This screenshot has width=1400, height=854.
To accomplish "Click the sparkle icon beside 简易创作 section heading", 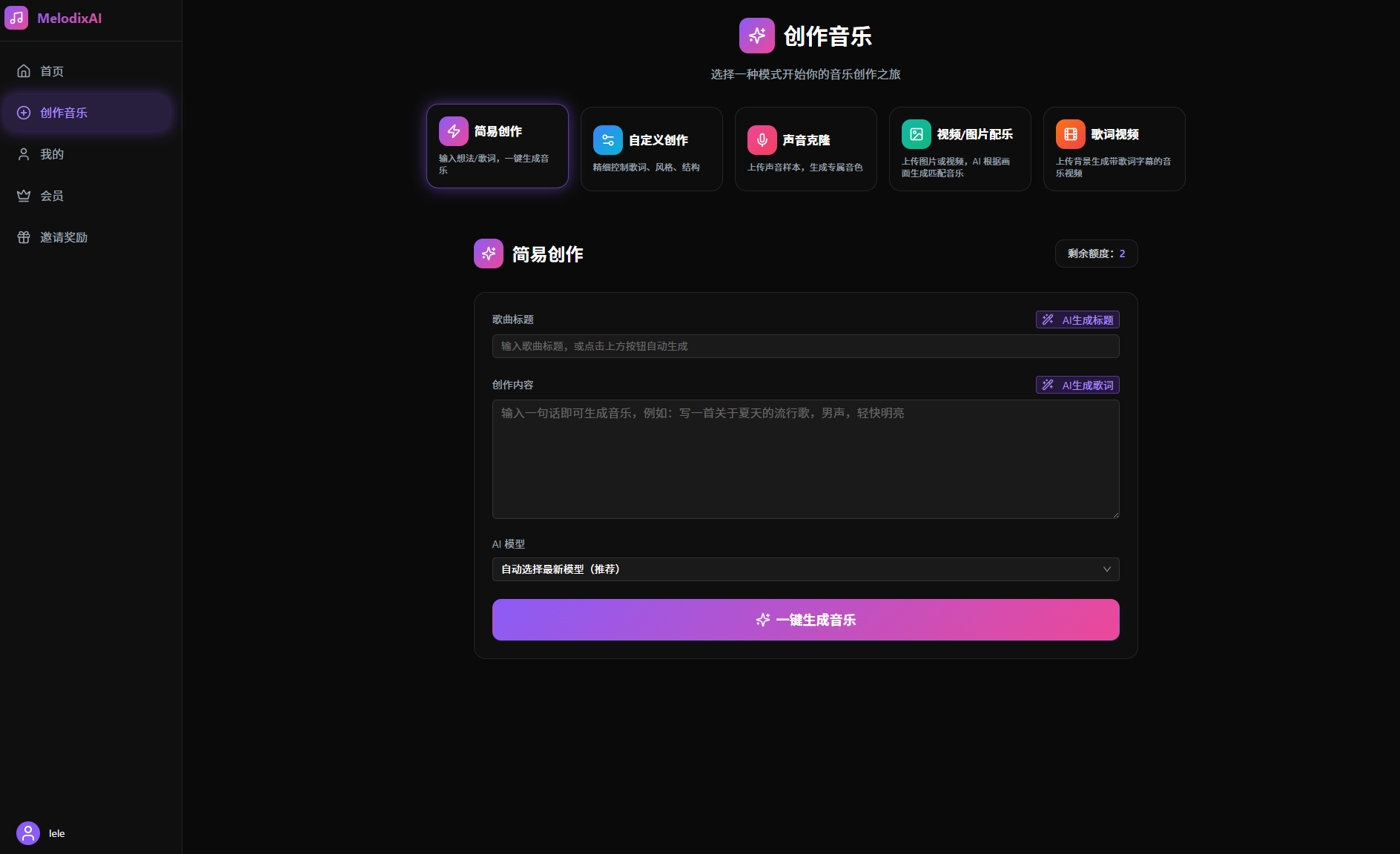I will point(489,254).
